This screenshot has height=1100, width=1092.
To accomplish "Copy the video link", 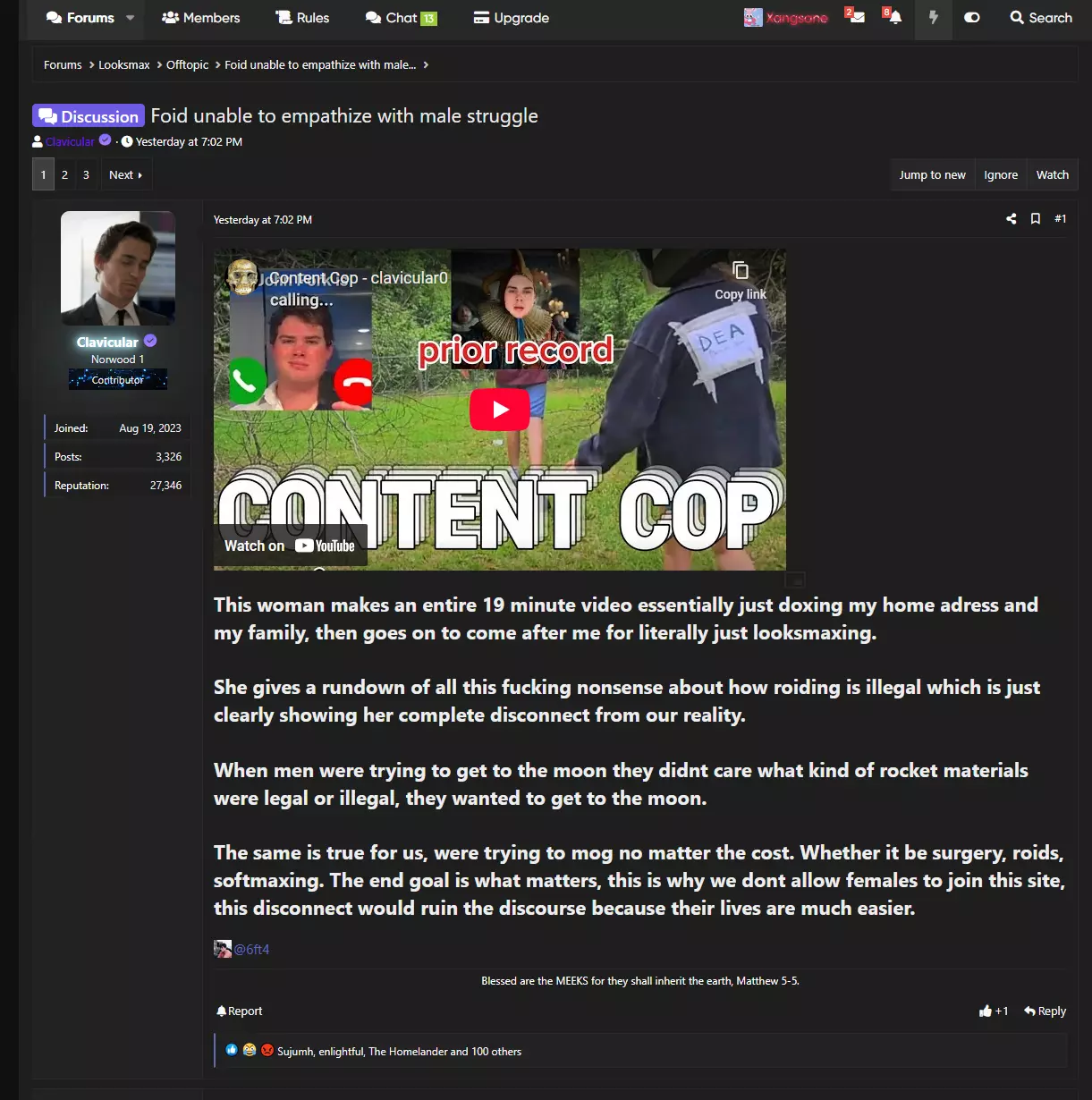I will point(741,281).
